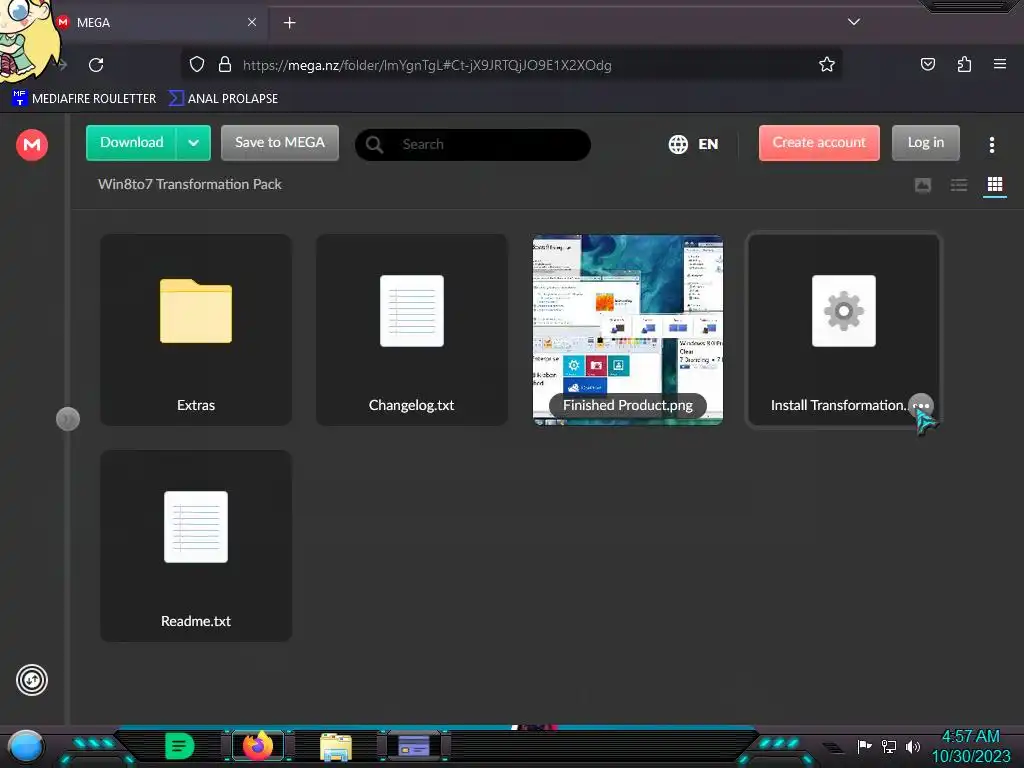The height and width of the screenshot is (768, 1024).
Task: Focus the MEGA Search field
Action: [x=473, y=144]
